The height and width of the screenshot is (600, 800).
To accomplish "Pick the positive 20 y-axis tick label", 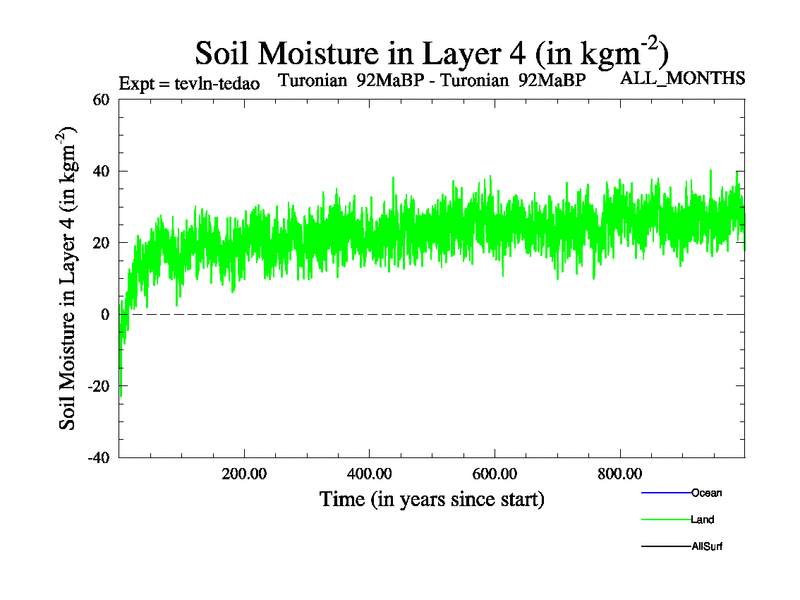I will click(99, 243).
